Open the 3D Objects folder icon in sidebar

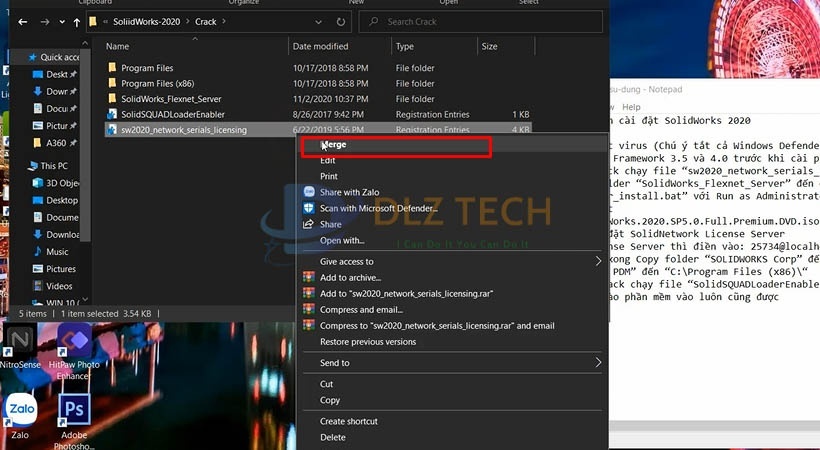(x=38, y=183)
